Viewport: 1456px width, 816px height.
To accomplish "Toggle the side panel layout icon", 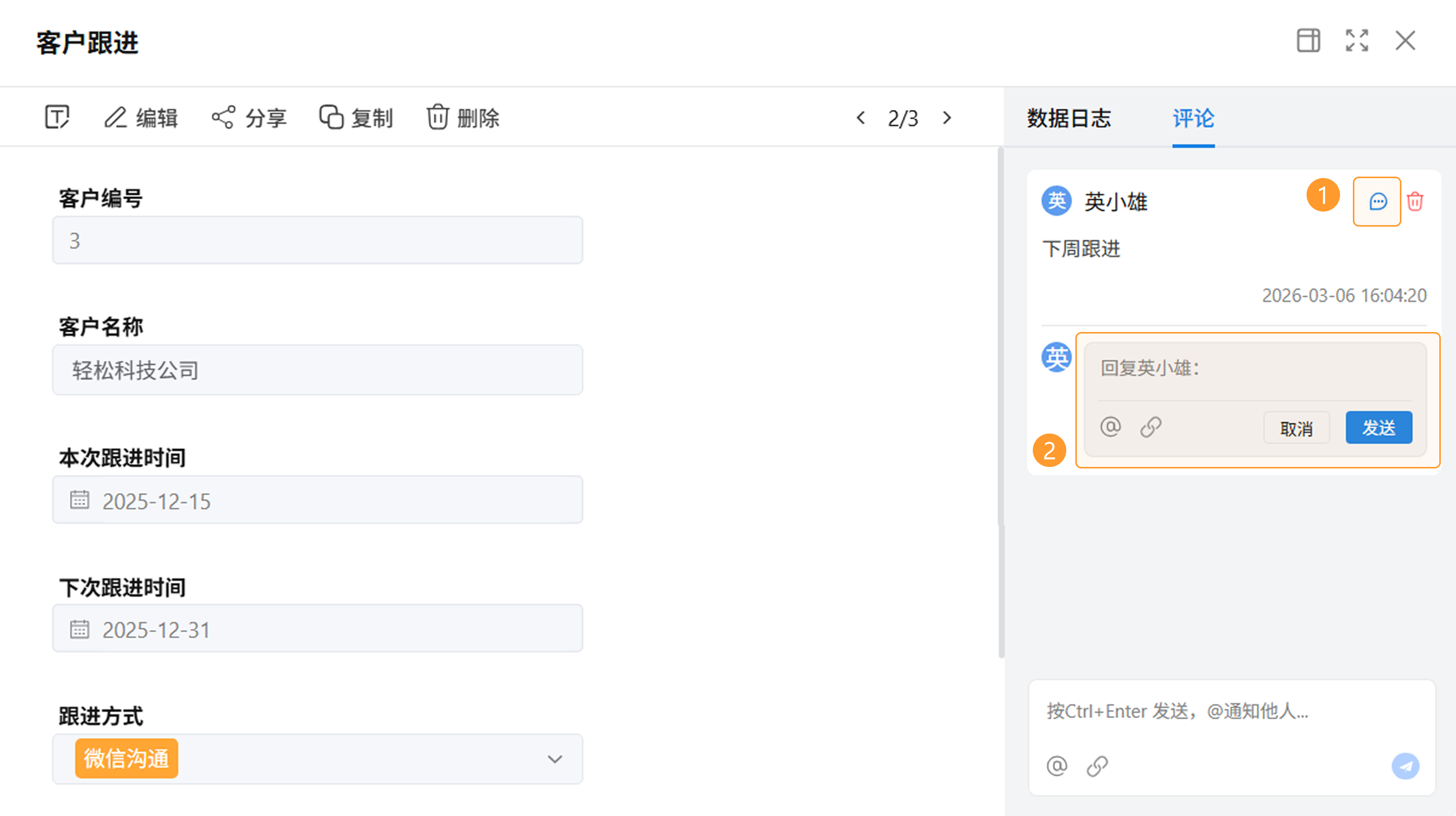I will pos(1308,41).
